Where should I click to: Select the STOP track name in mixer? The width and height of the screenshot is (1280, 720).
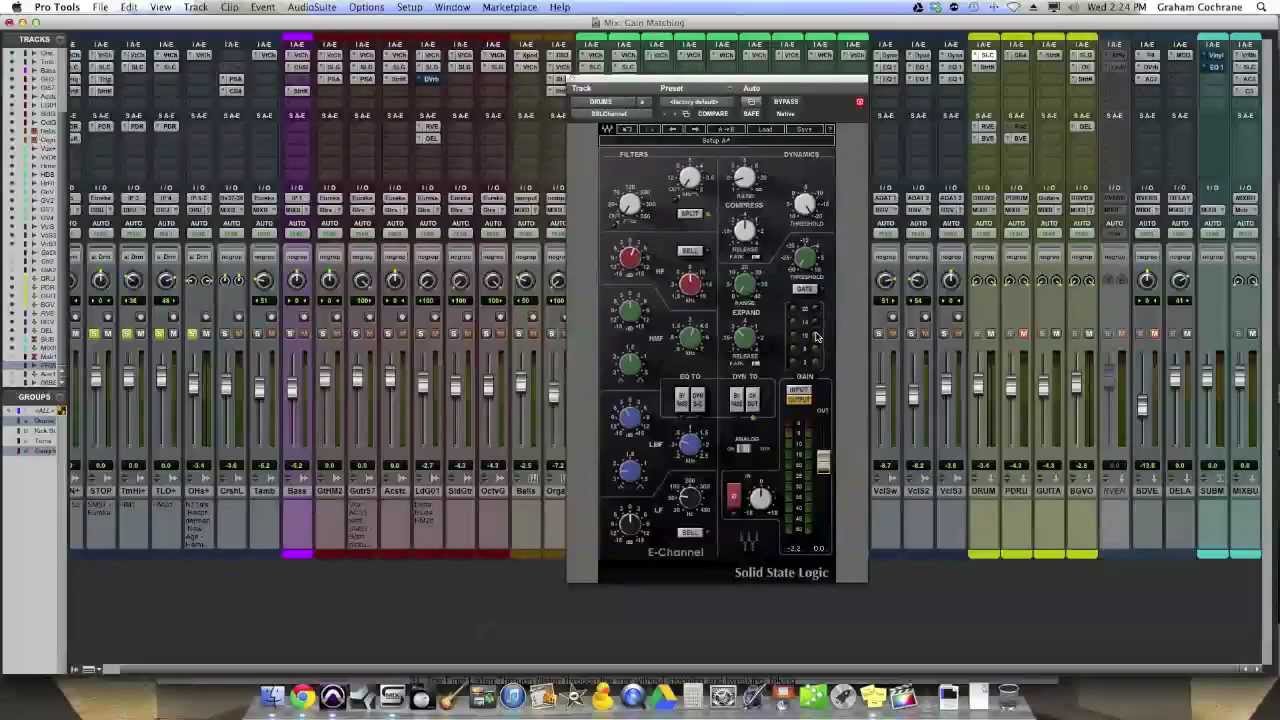pyautogui.click(x=100, y=491)
